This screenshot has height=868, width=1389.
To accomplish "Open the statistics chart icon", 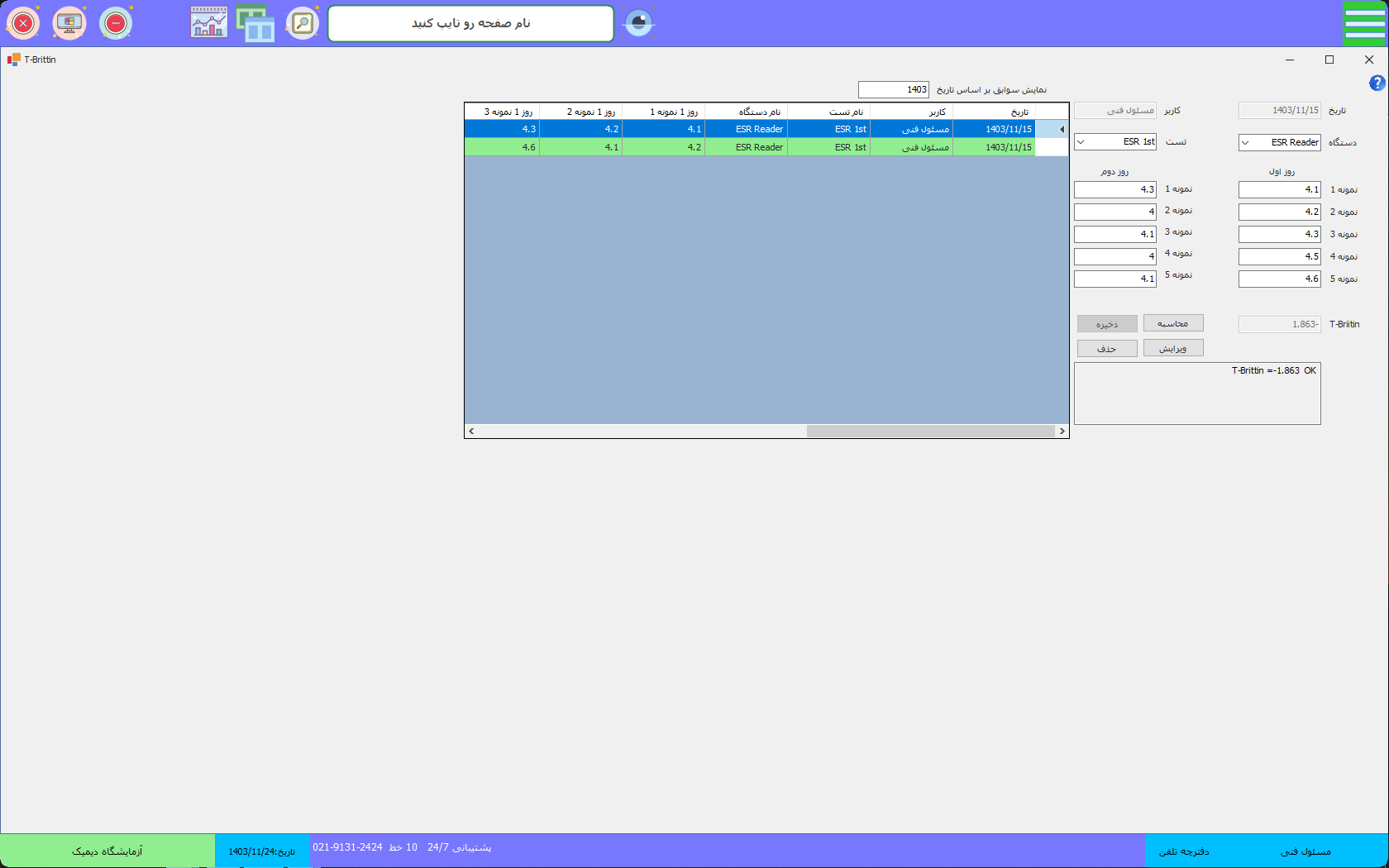I will (x=208, y=23).
